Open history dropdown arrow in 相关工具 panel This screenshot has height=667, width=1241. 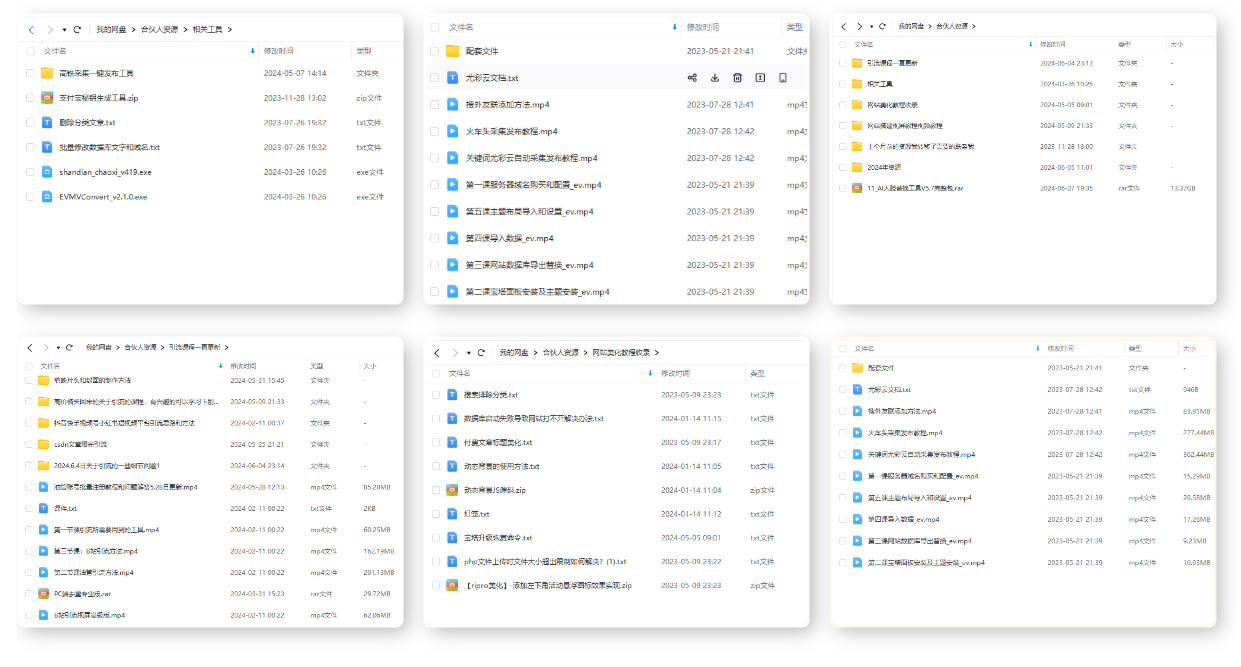point(64,30)
